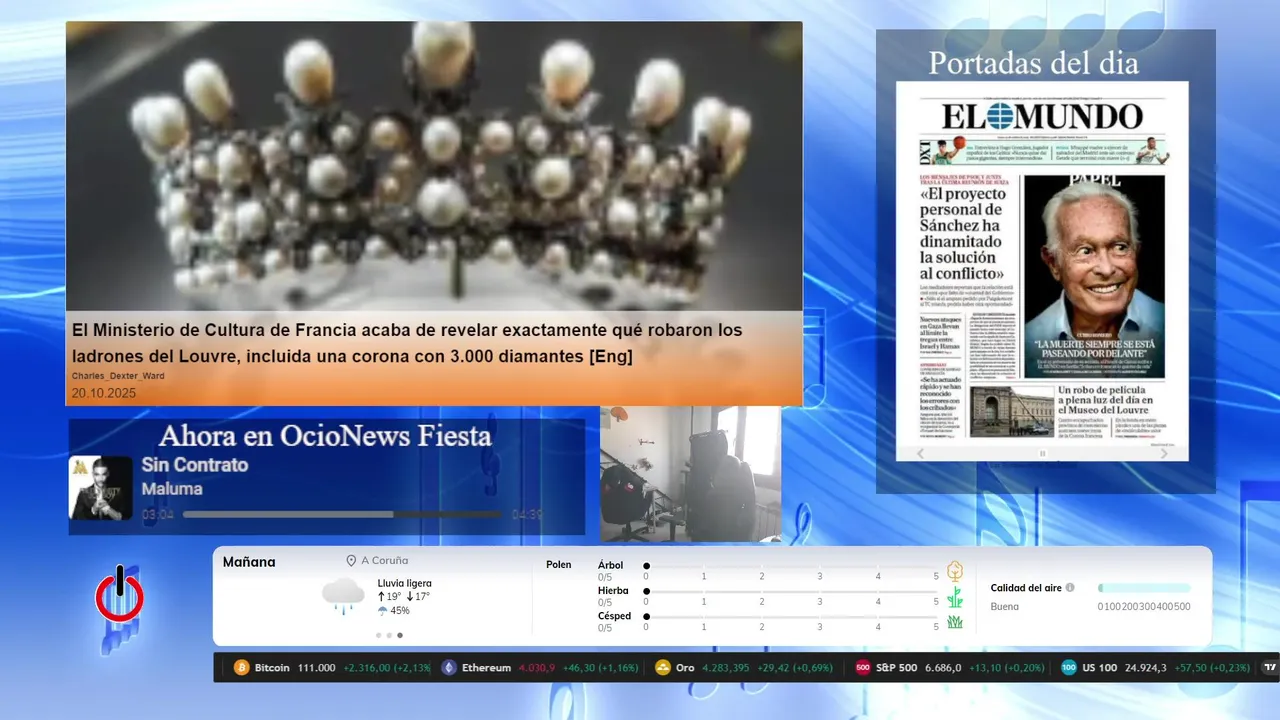The height and width of the screenshot is (720, 1280).
Task: Select the dark active weather page dot
Action: [x=400, y=635]
